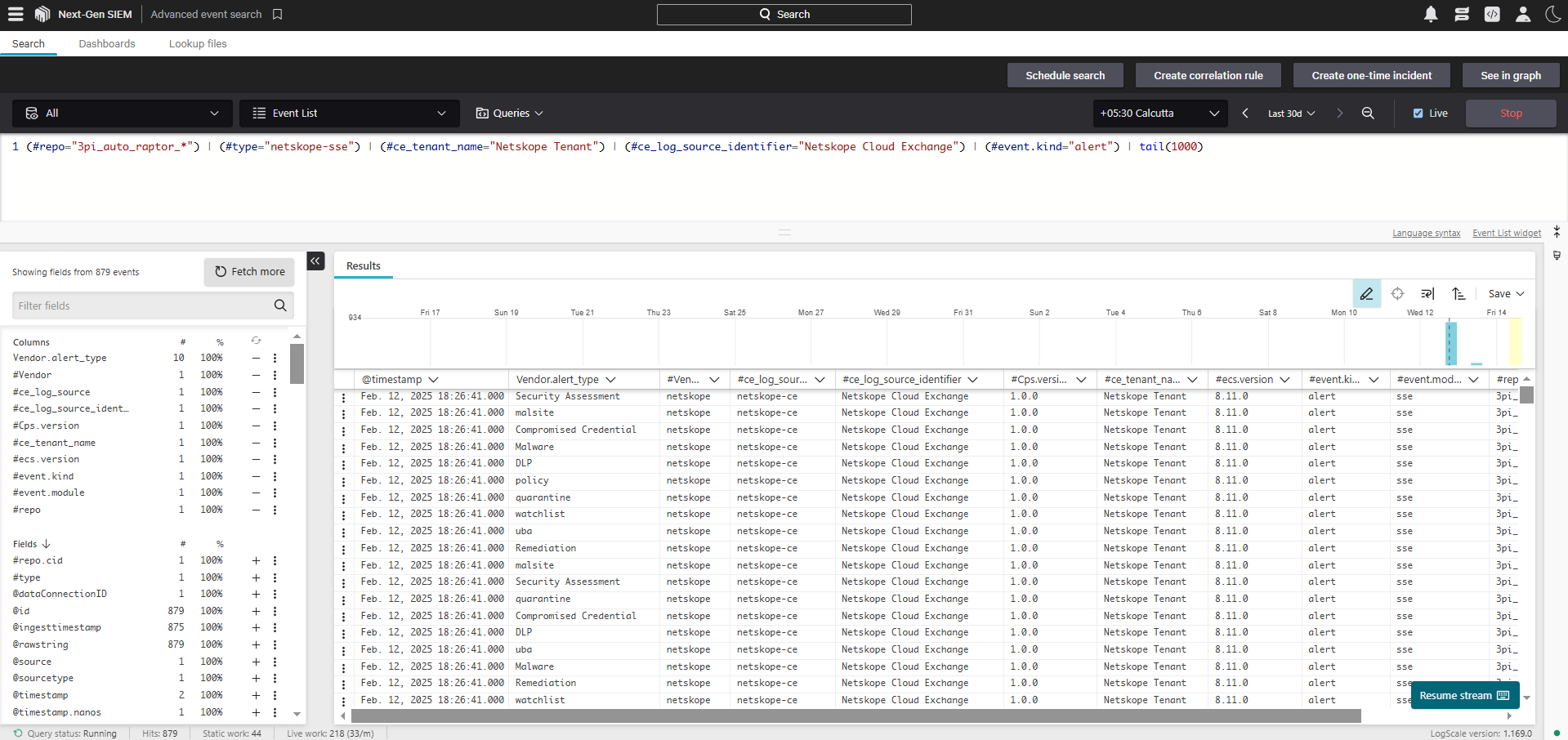Zoom out the time range magnifier

pyautogui.click(x=1368, y=114)
